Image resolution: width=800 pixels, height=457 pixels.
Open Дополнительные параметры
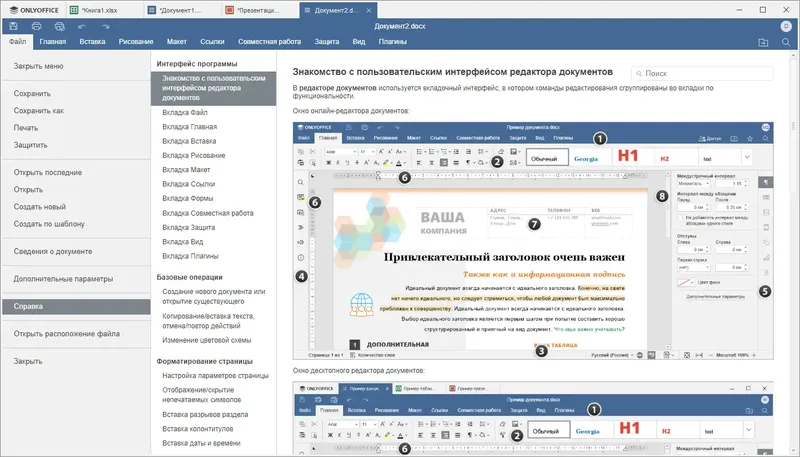77,279
